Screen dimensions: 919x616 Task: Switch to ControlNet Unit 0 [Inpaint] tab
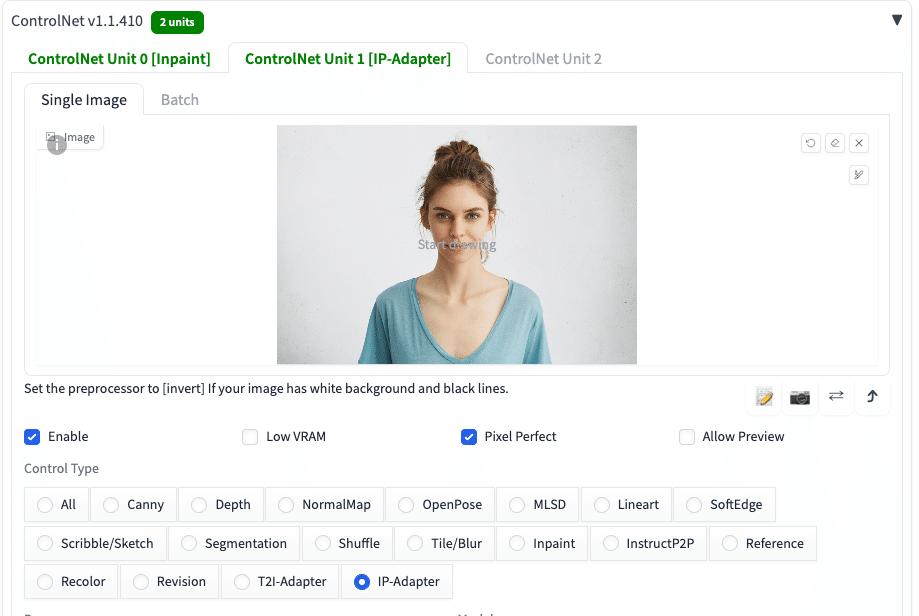pyautogui.click(x=119, y=59)
